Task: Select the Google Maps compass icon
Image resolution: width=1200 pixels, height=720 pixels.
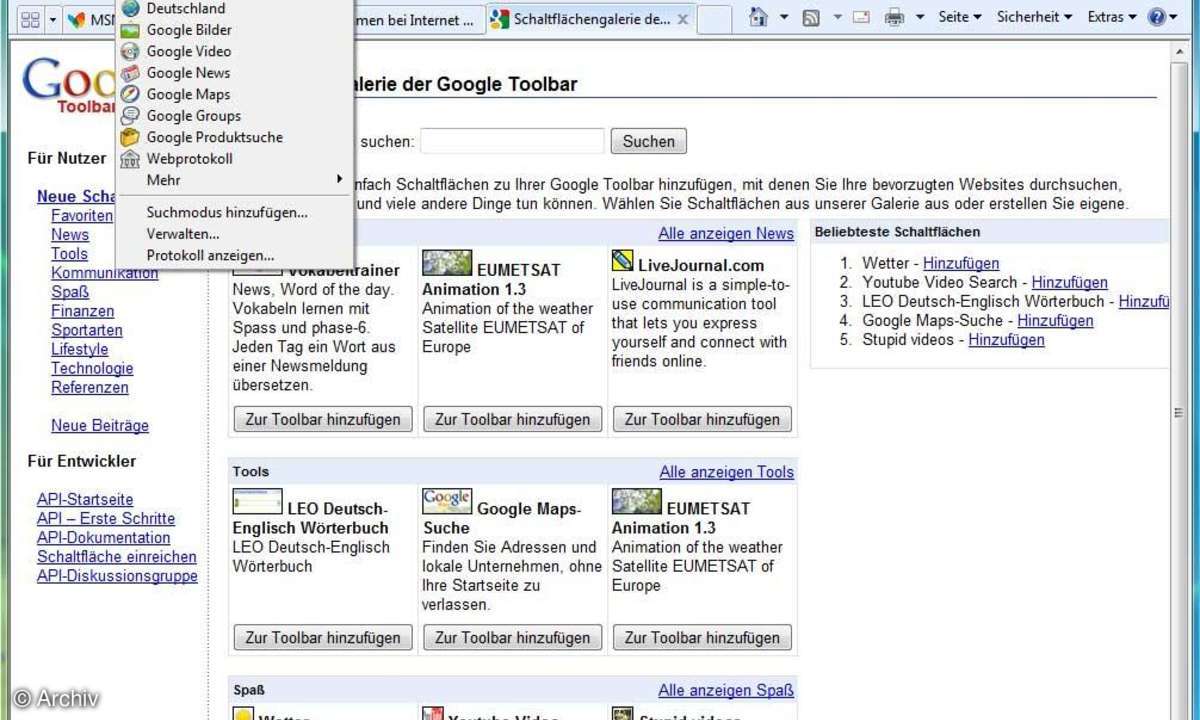Action: (x=130, y=94)
